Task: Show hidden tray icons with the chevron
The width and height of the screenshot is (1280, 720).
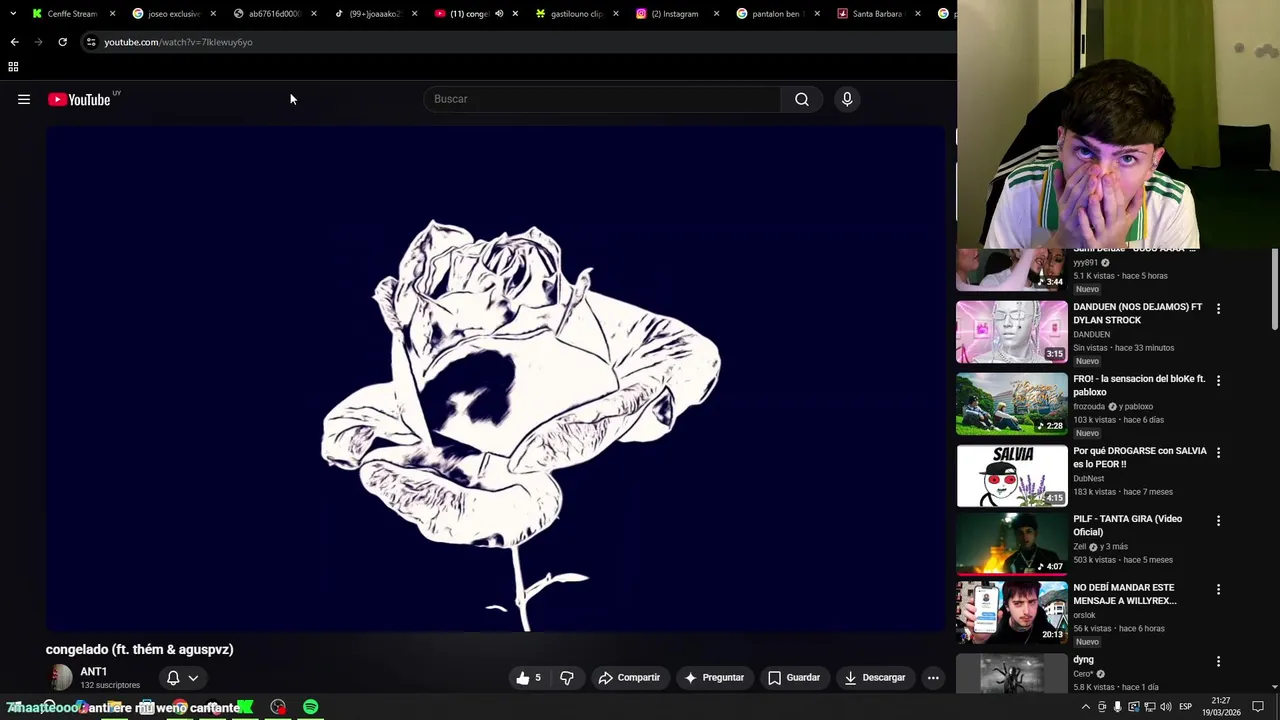Action: coord(1086,707)
